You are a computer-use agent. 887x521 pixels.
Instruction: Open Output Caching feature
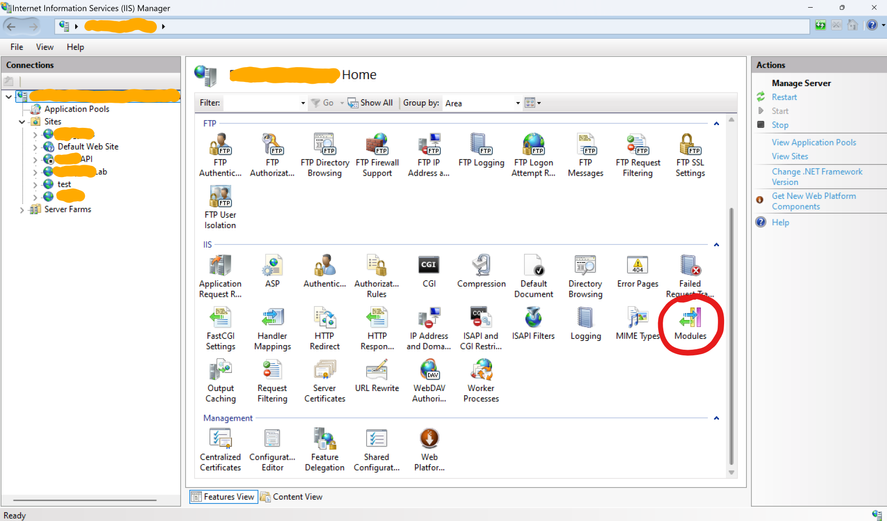[220, 381]
